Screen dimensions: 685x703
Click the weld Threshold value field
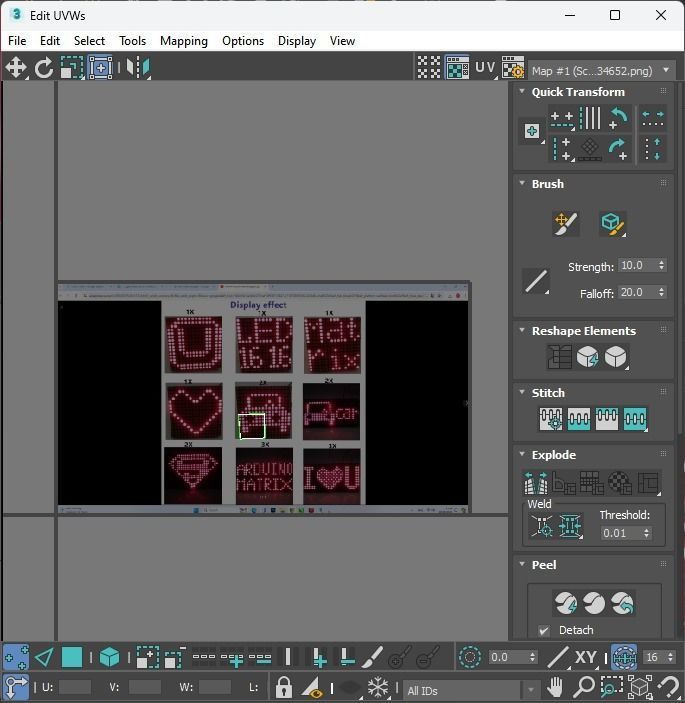point(622,533)
